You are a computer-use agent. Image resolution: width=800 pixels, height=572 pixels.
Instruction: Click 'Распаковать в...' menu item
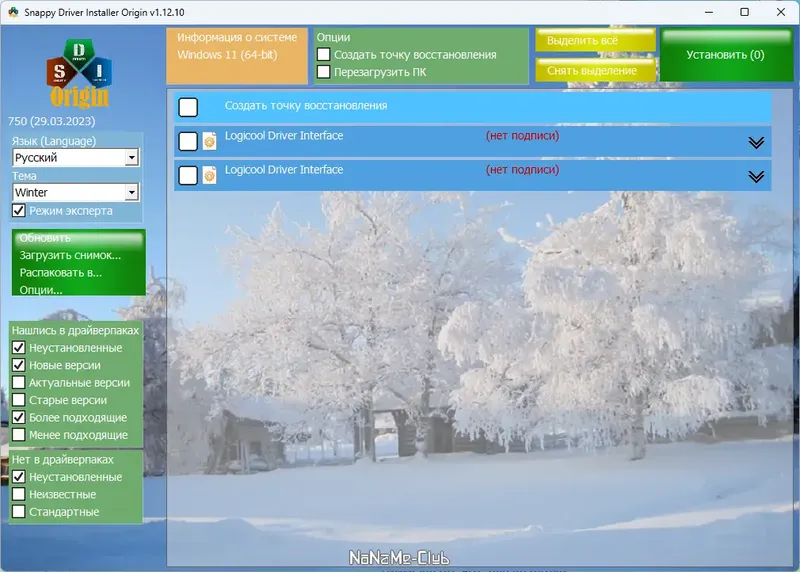pos(61,272)
